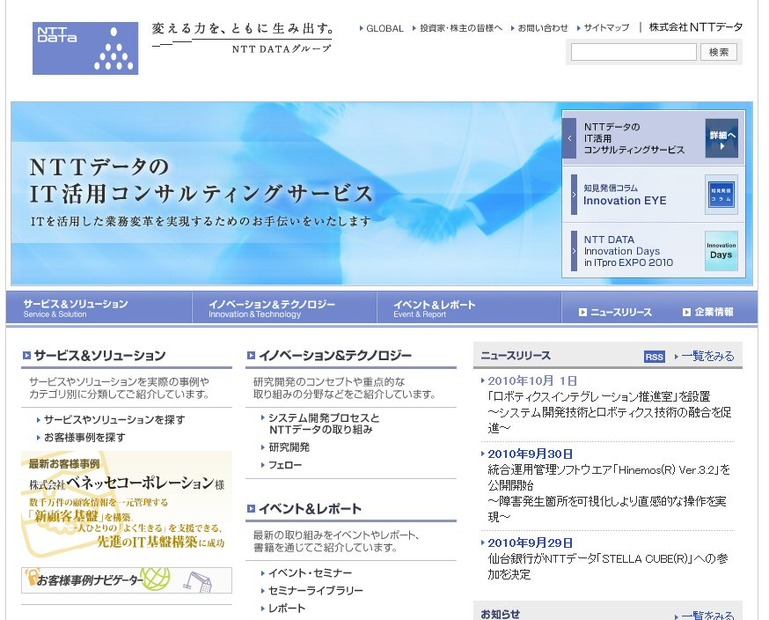Click the 知見発信コラム thumbnail icon
769x620 pixels.
721,195
